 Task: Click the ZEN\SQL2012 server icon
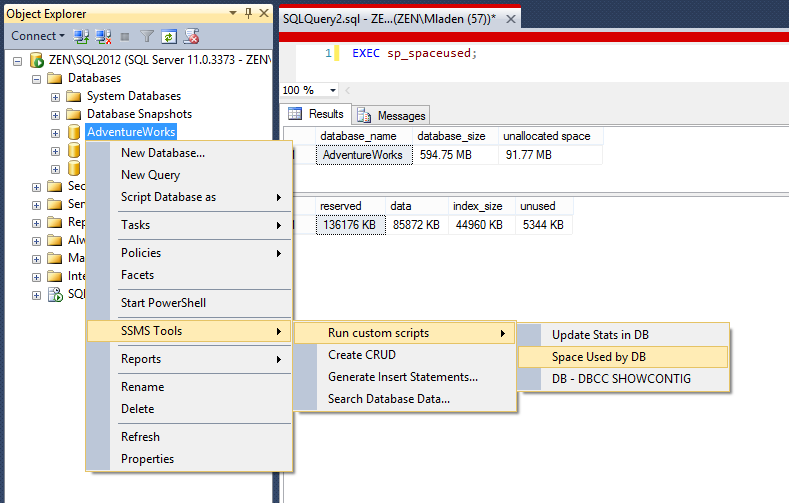[x=37, y=60]
